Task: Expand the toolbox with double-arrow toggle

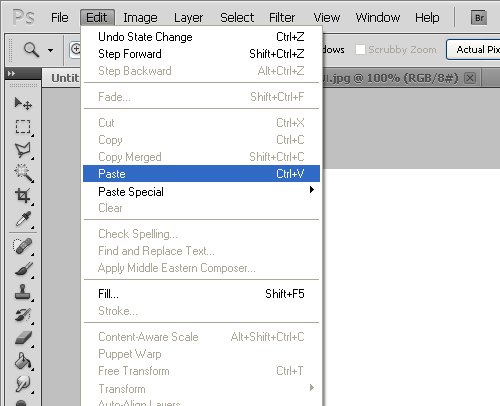Action: [x=11, y=73]
